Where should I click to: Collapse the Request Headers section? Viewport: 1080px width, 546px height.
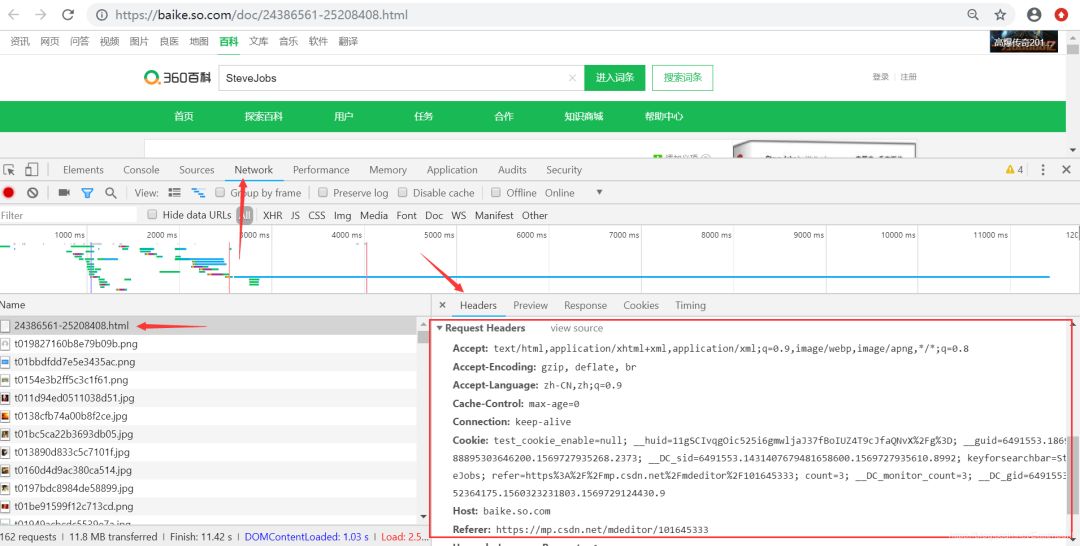click(440, 328)
